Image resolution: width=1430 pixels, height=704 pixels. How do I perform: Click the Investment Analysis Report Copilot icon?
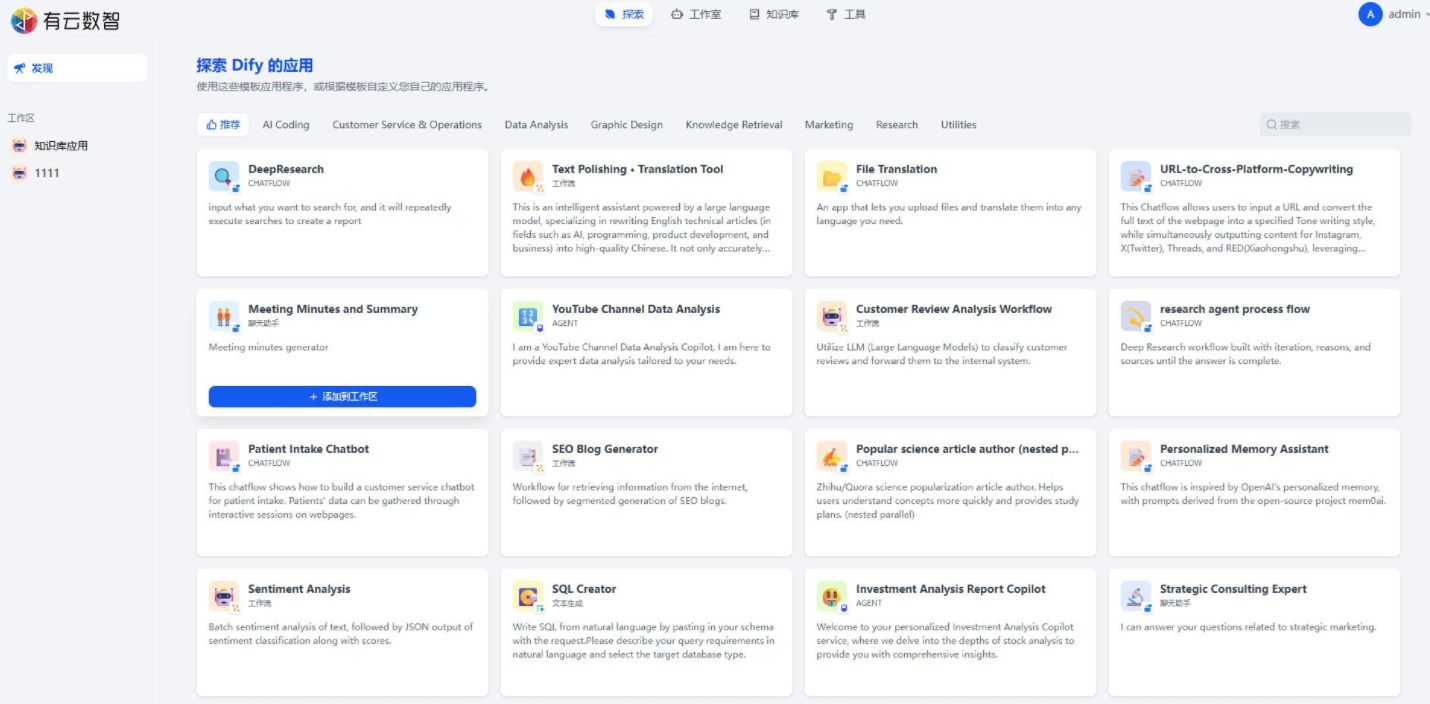pos(831,597)
